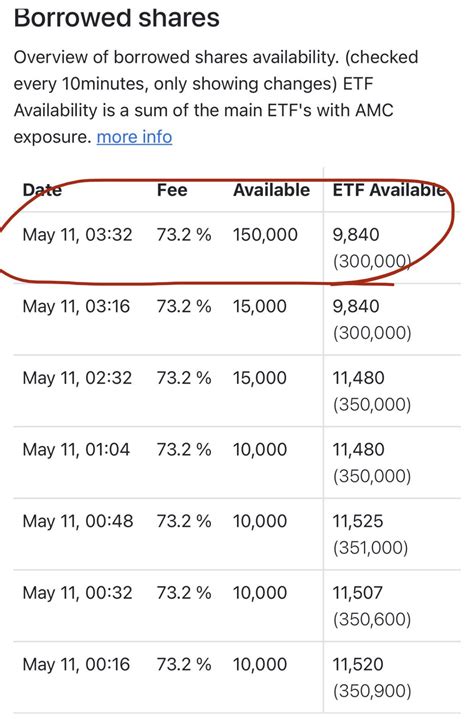
Task: Select the May 11, 03:16 date cell
Action: [x=77, y=306]
